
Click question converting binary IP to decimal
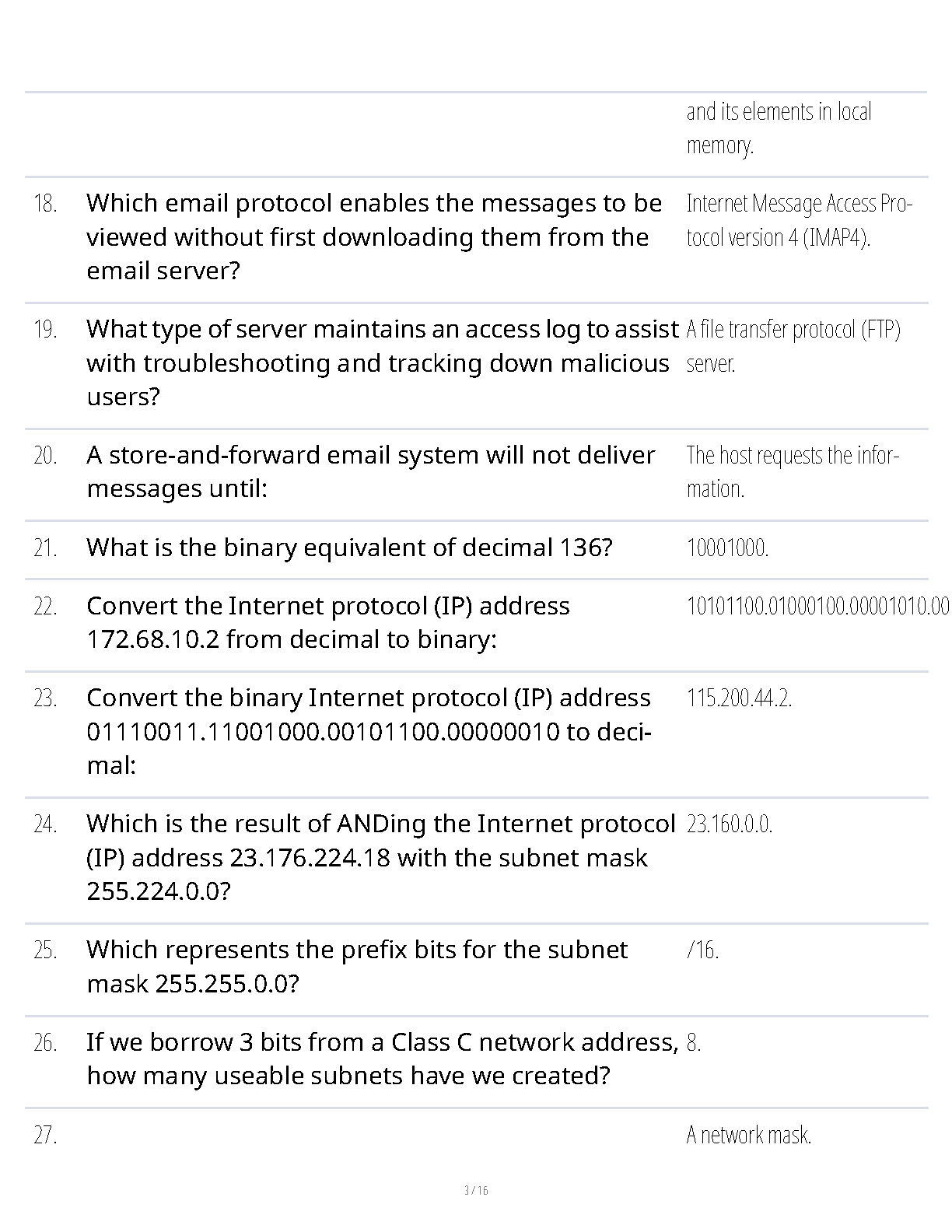point(369,731)
